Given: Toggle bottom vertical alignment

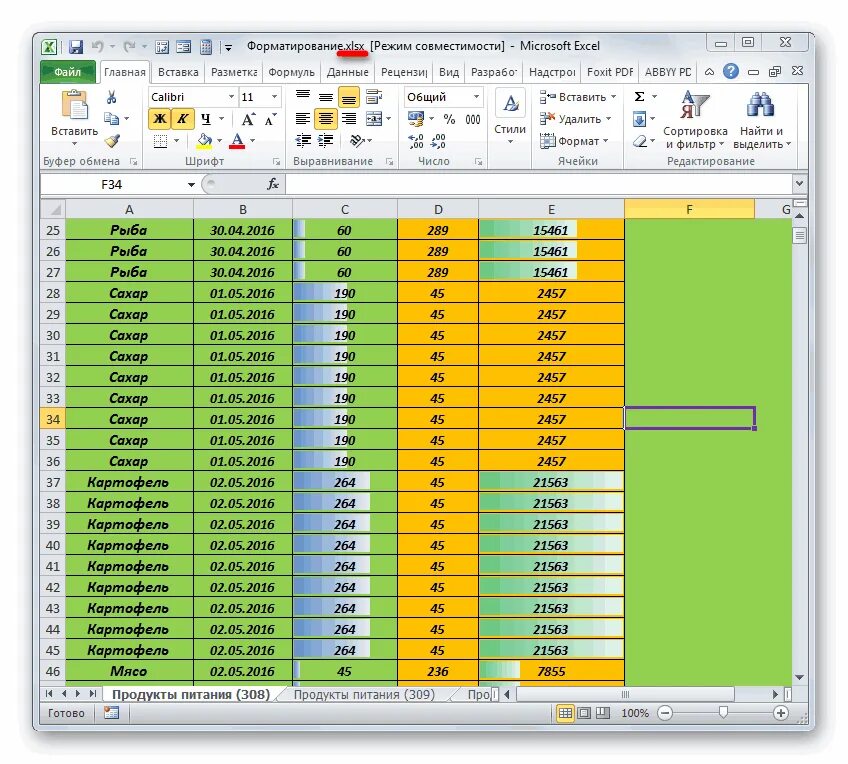Looking at the screenshot, I should (x=349, y=97).
